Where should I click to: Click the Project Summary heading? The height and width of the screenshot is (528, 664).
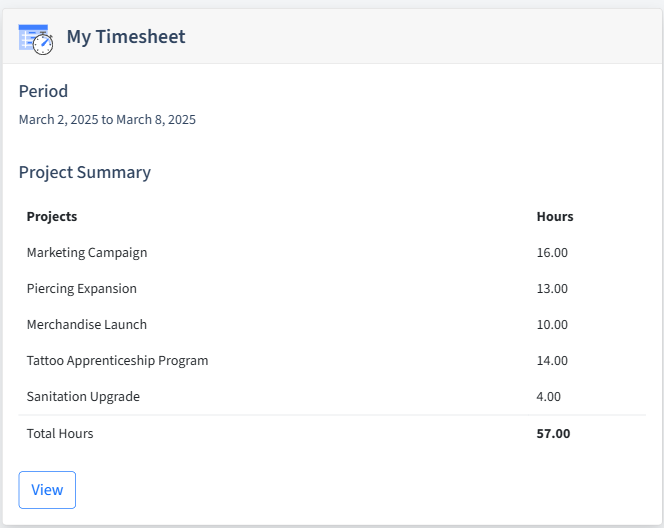[85, 172]
